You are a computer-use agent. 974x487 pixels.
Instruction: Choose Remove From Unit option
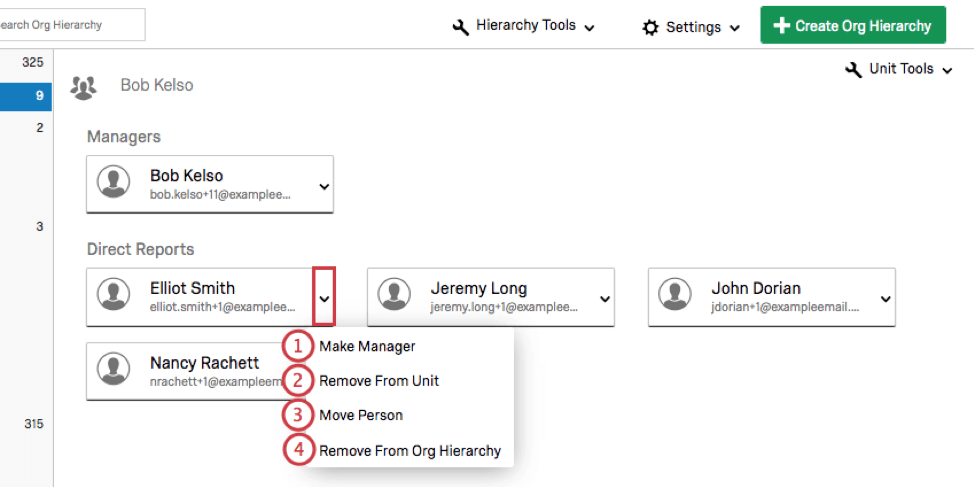379,381
